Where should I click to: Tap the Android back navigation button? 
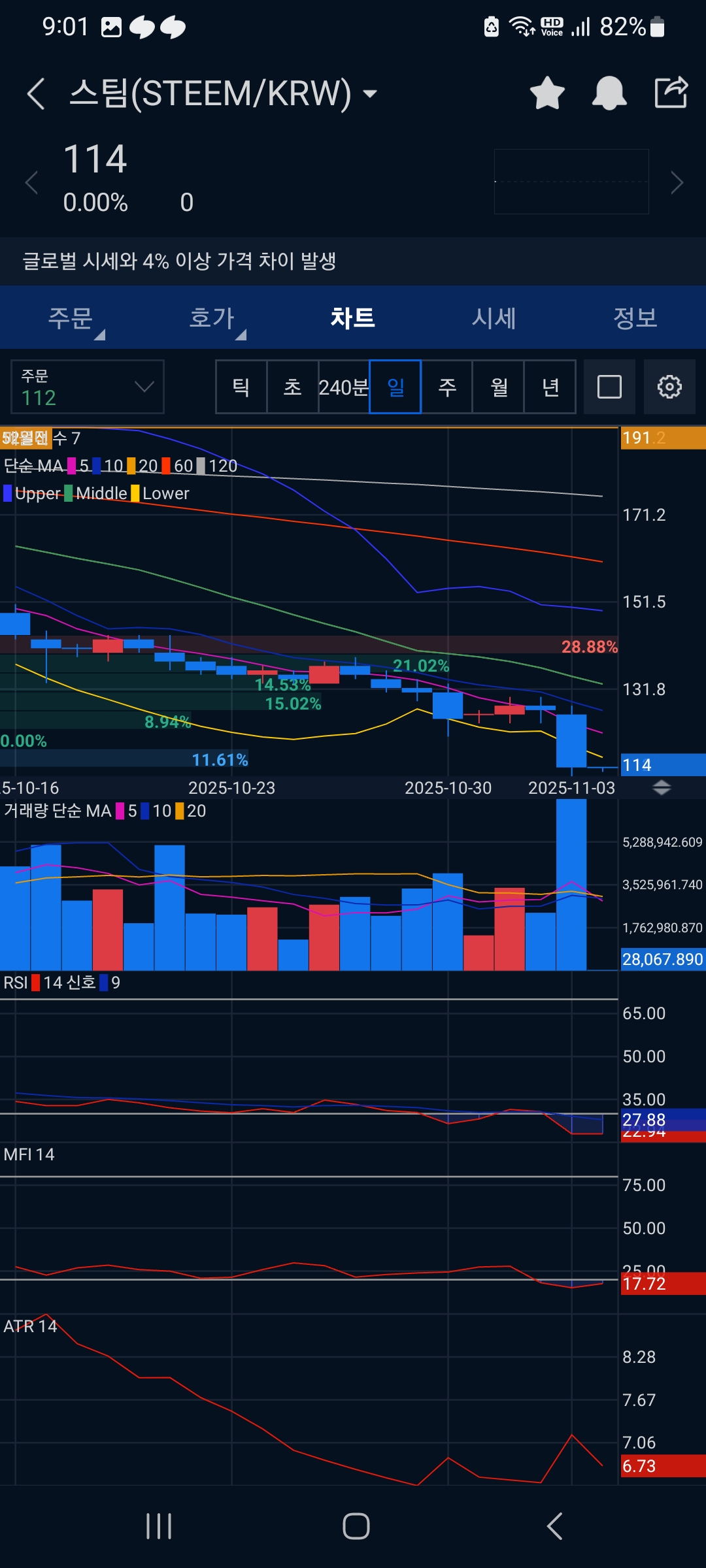point(554,1526)
